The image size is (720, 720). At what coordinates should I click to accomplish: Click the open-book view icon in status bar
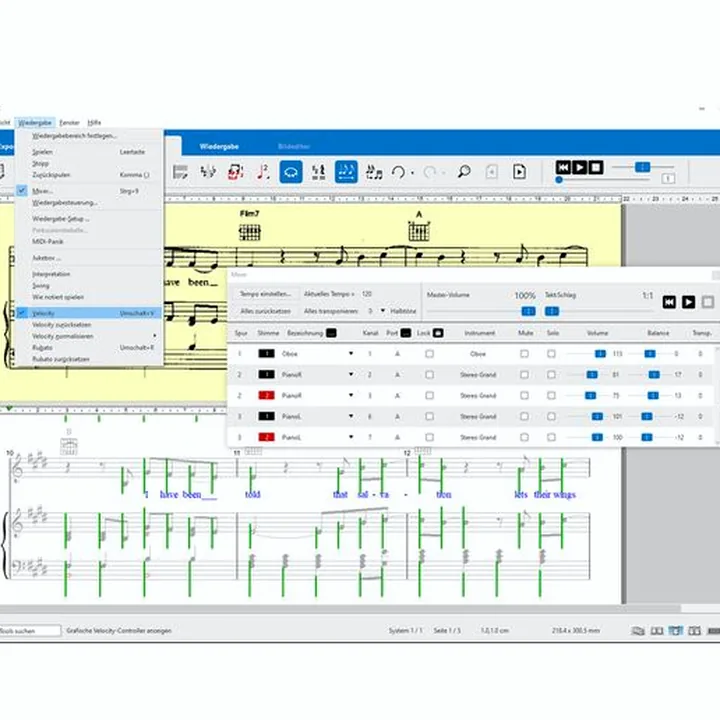point(657,630)
